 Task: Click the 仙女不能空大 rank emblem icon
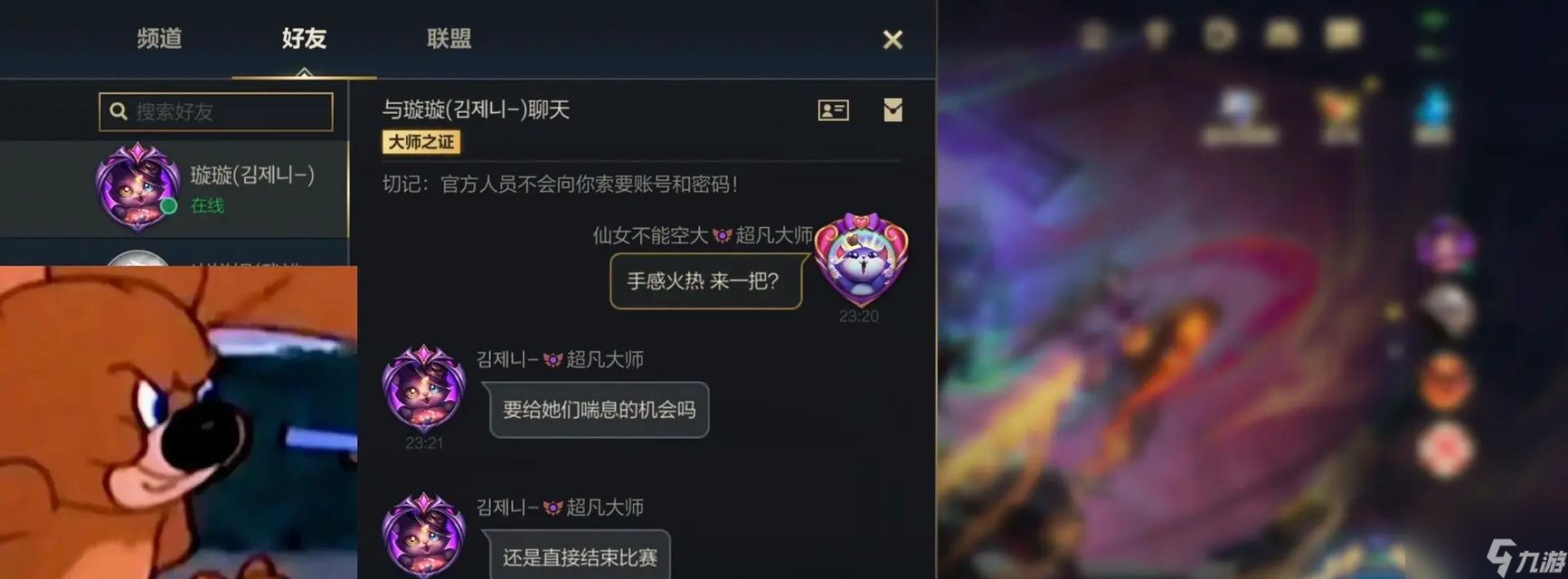tap(722, 236)
